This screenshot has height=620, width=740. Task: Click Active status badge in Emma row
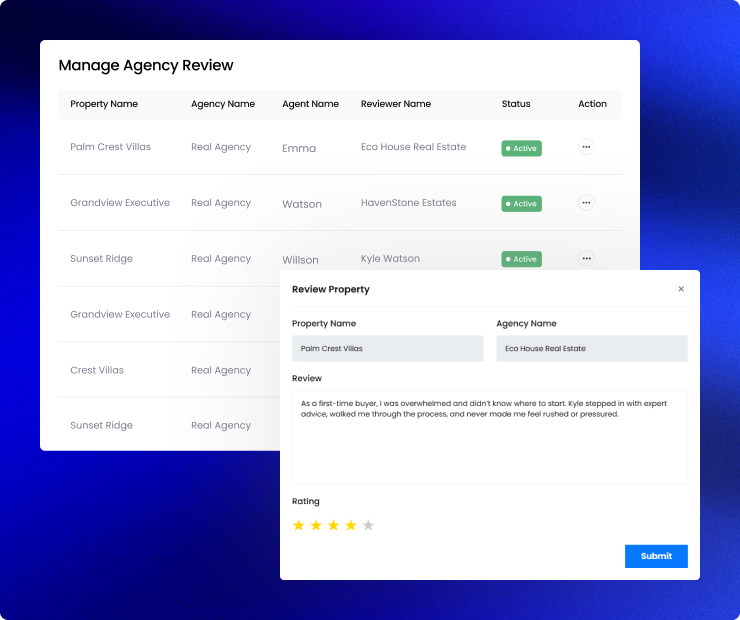pyautogui.click(x=521, y=148)
